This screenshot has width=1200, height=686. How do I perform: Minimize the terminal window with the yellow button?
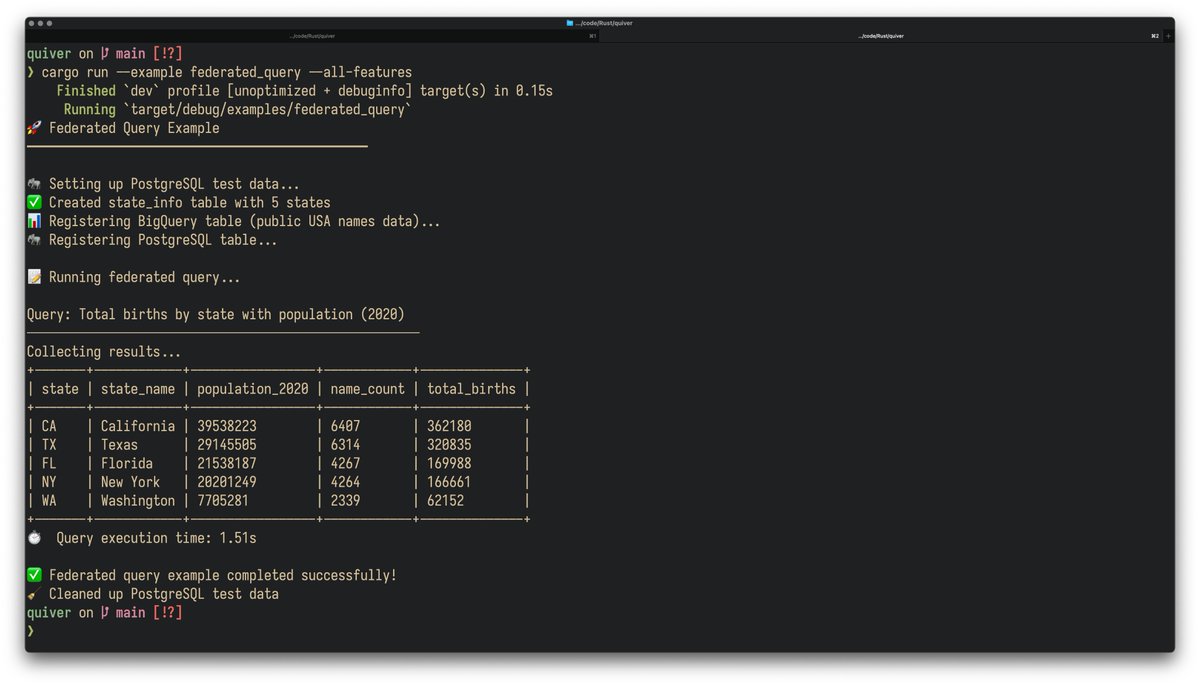click(42, 22)
